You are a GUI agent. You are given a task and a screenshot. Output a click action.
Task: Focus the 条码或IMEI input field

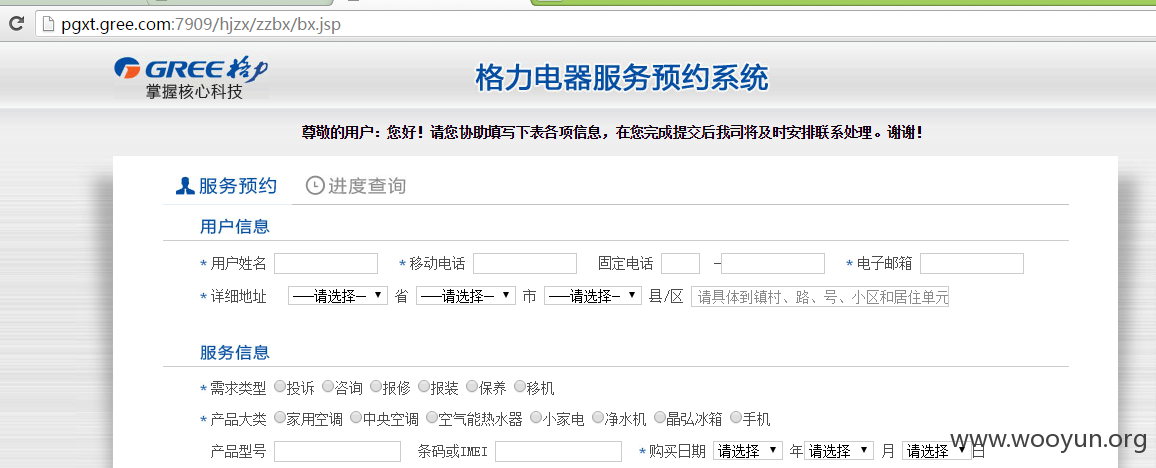tap(558, 451)
